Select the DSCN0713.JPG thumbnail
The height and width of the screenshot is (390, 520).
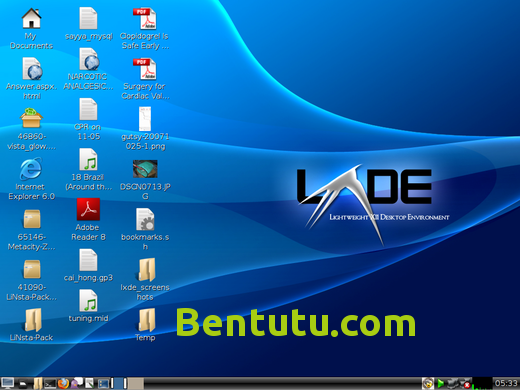tap(145, 179)
